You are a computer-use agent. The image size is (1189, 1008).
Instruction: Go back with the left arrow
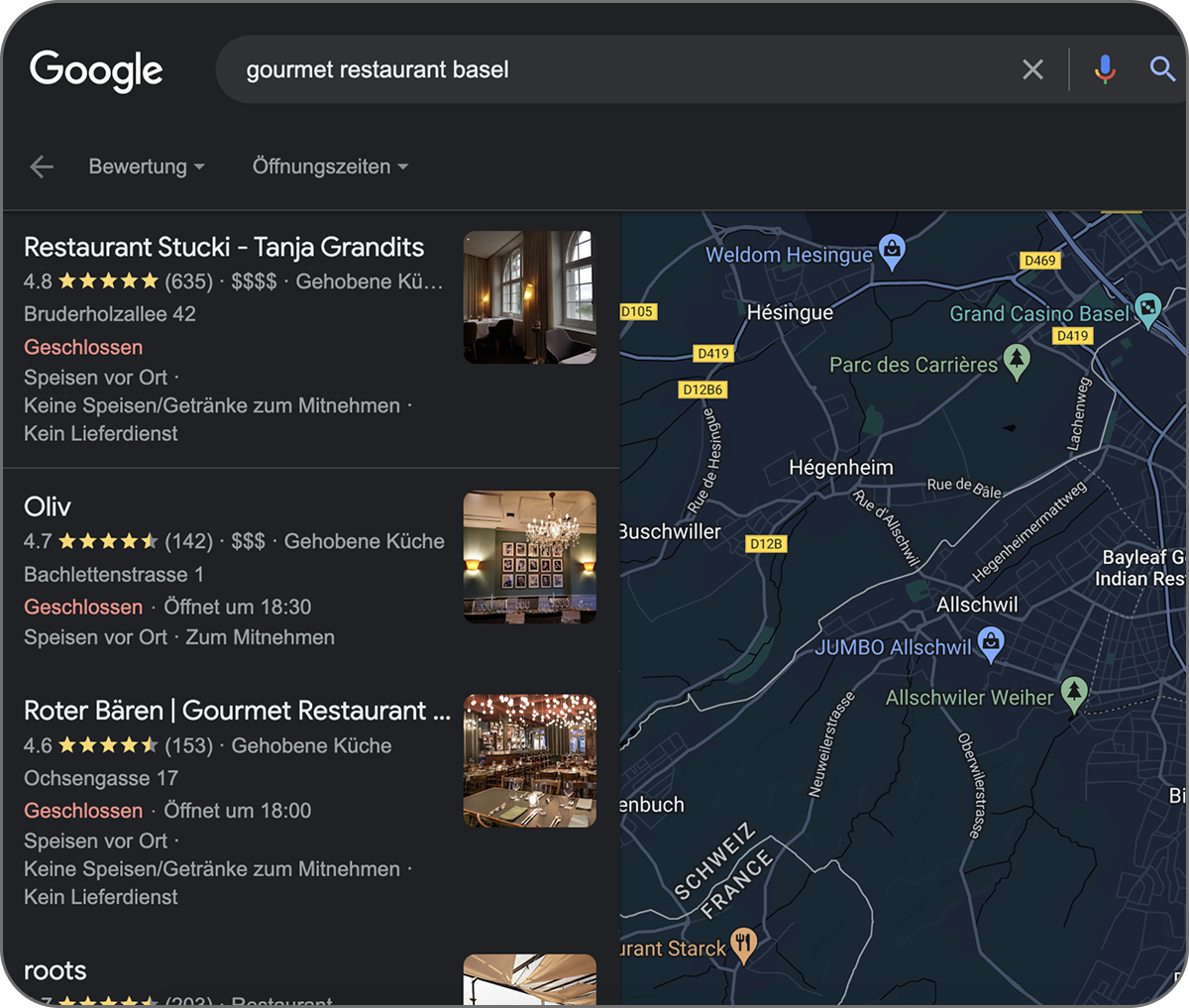click(x=42, y=167)
